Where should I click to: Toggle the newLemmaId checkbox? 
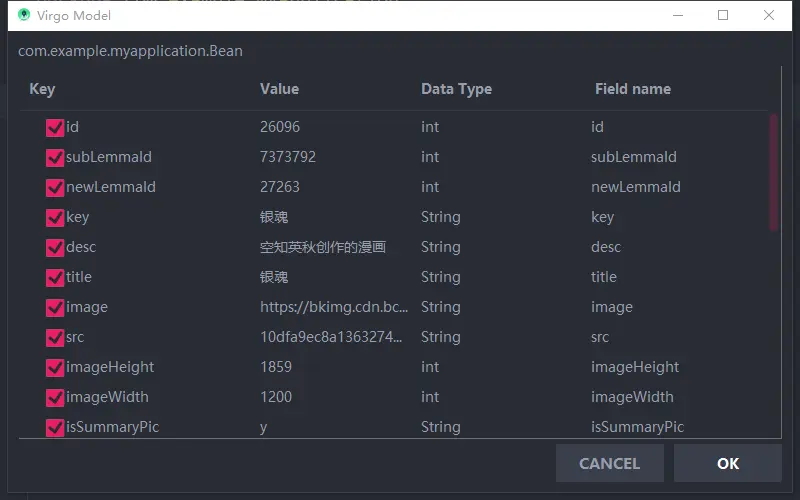(x=55, y=188)
